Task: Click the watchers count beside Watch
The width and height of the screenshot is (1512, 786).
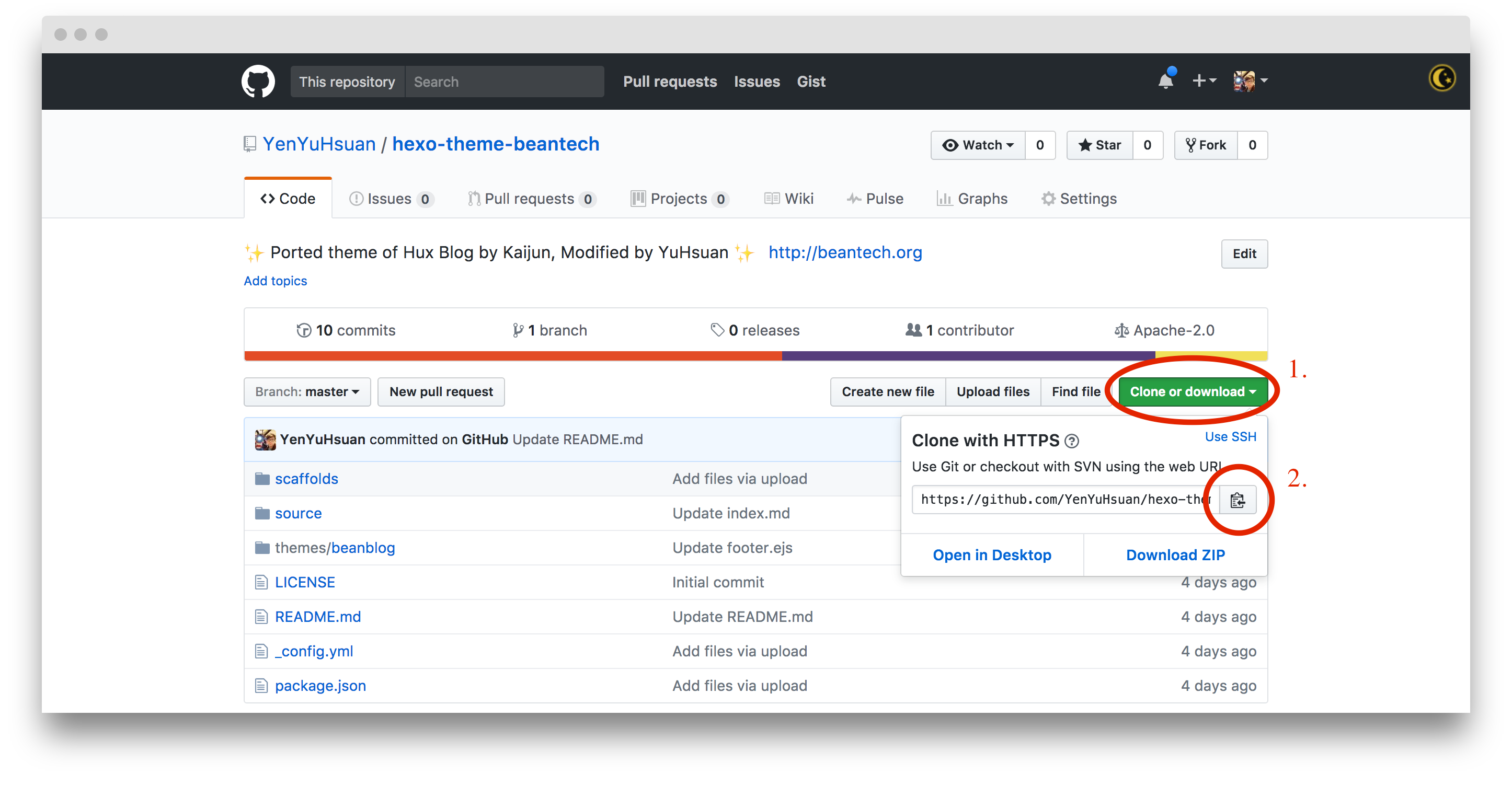Action: tap(1040, 145)
